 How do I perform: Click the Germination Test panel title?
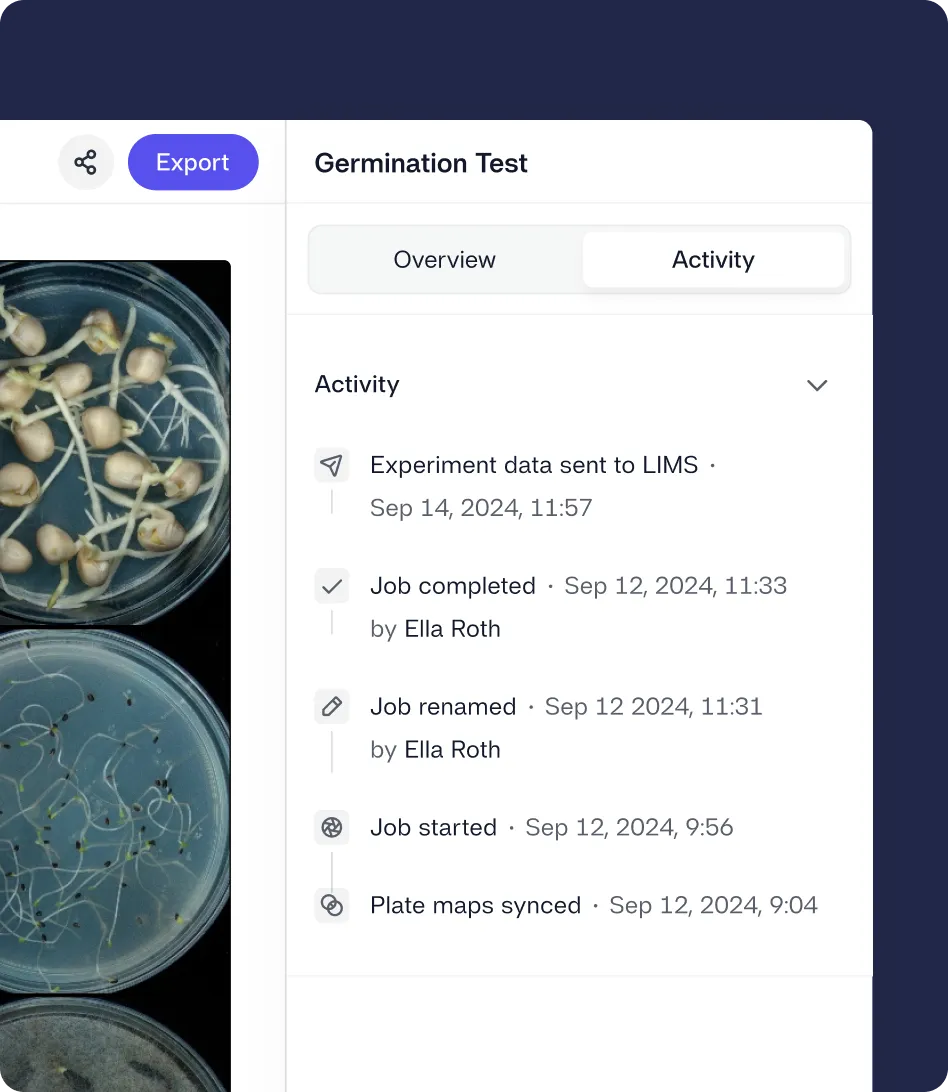pos(421,163)
